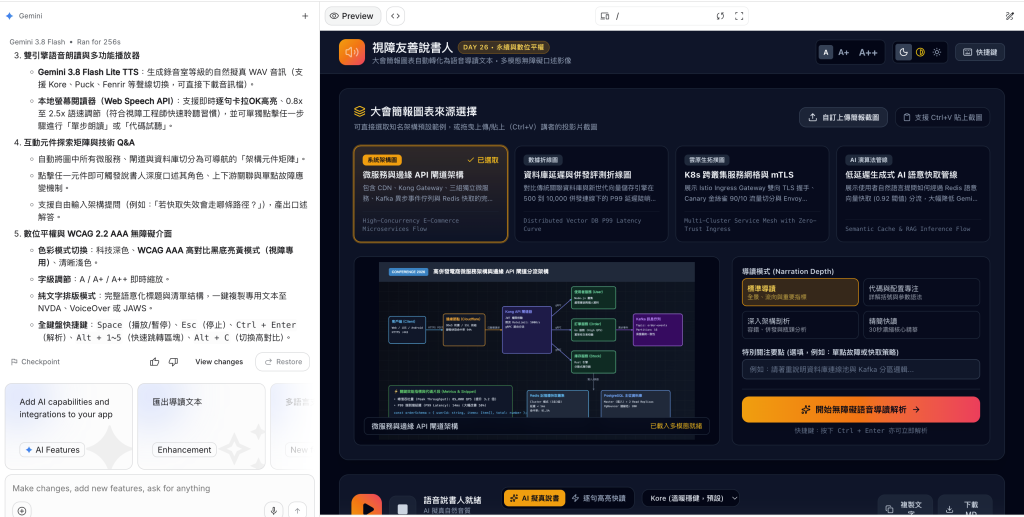
Task: Select high-contrast yellow mode icon
Action: pos(920,52)
